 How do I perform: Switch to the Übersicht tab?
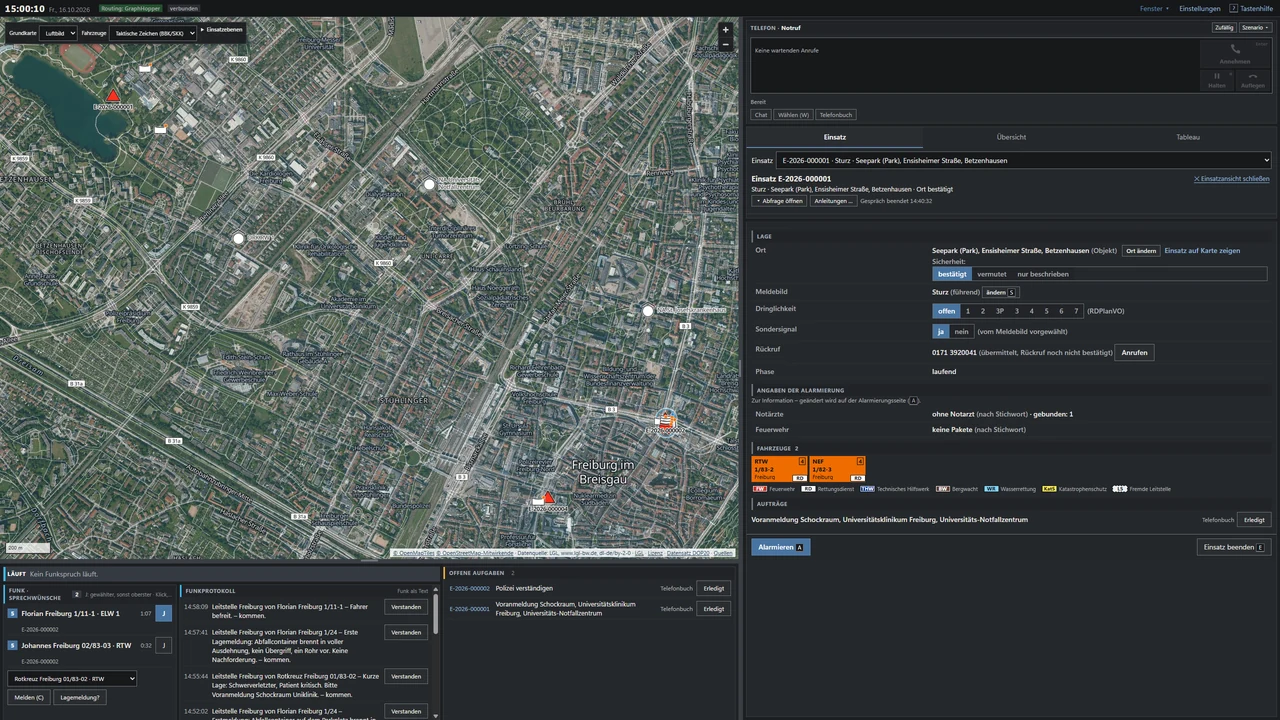point(1011,137)
